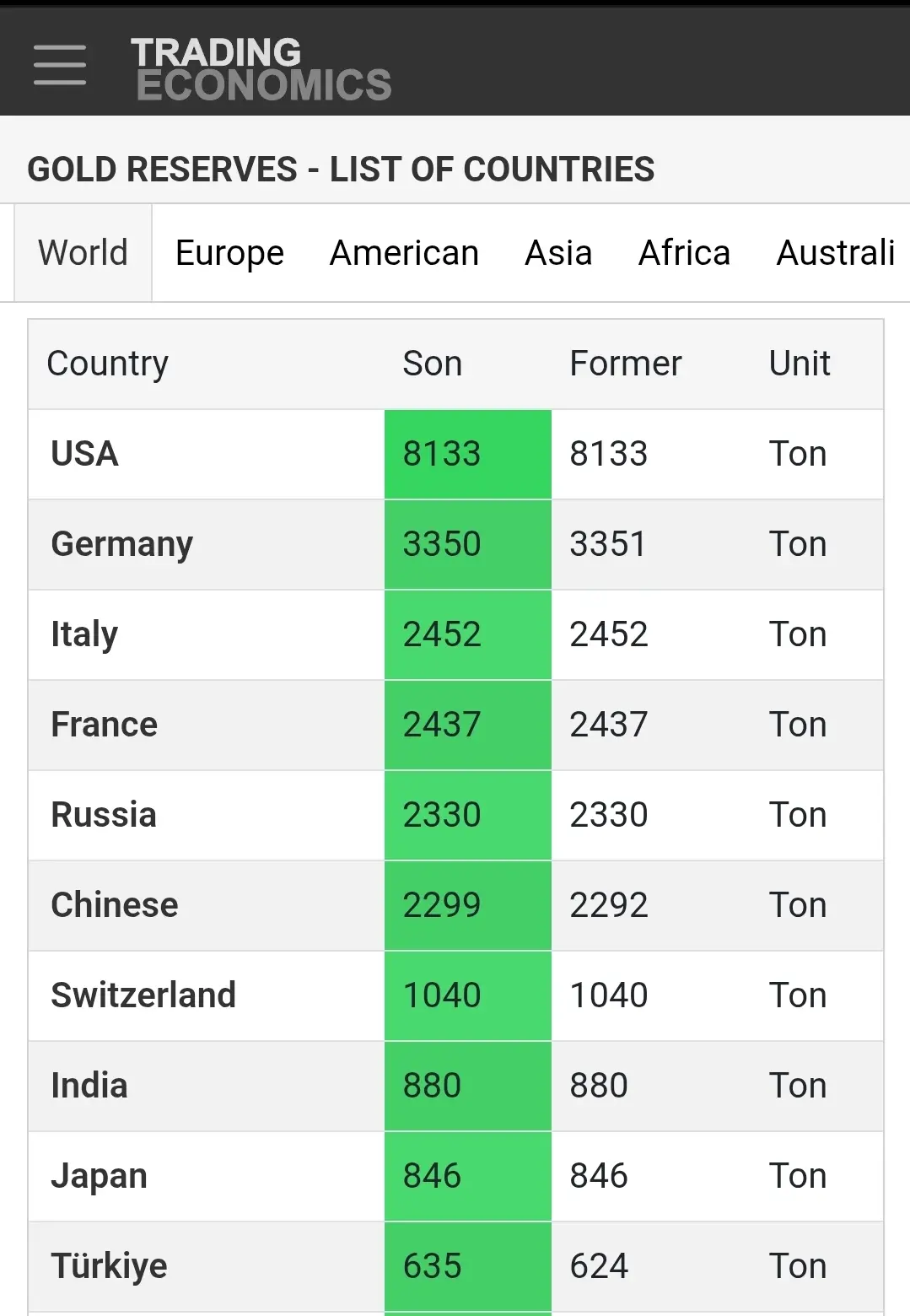Sort by the Former column header

tap(625, 364)
